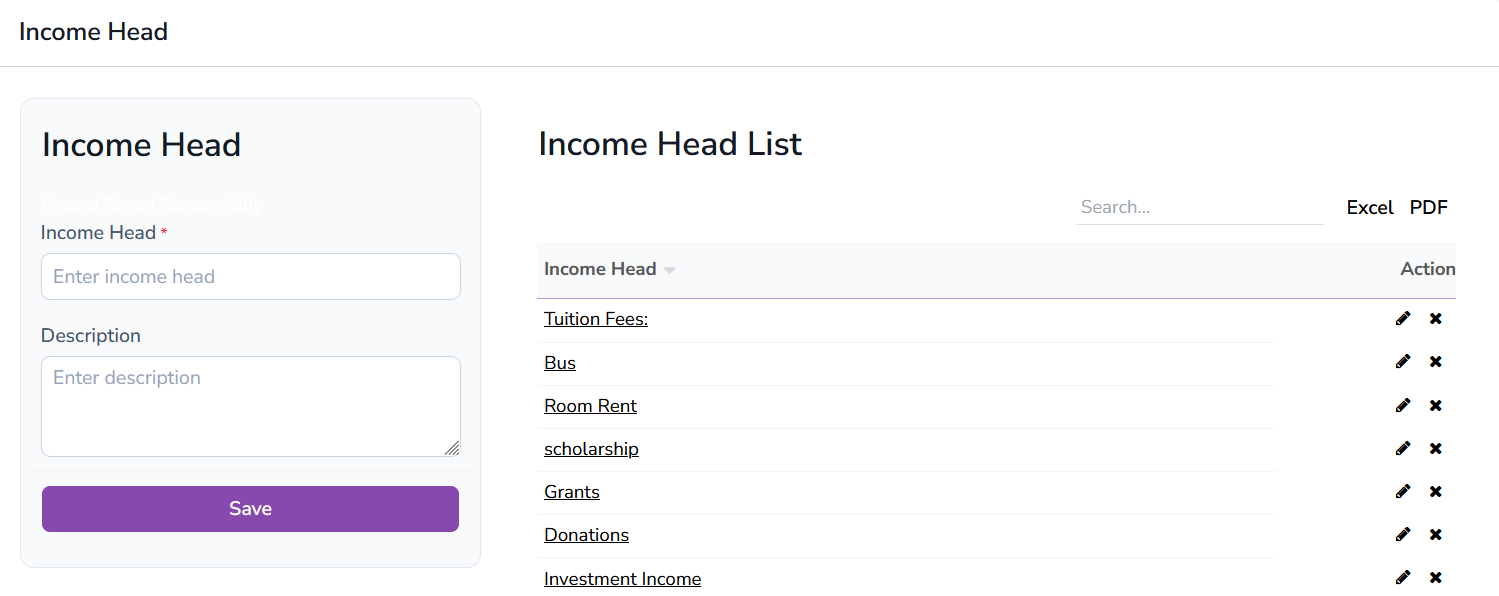Screen dimensions: 1499x596
Task: Open the Tuition Fees record
Action: (x=595, y=318)
